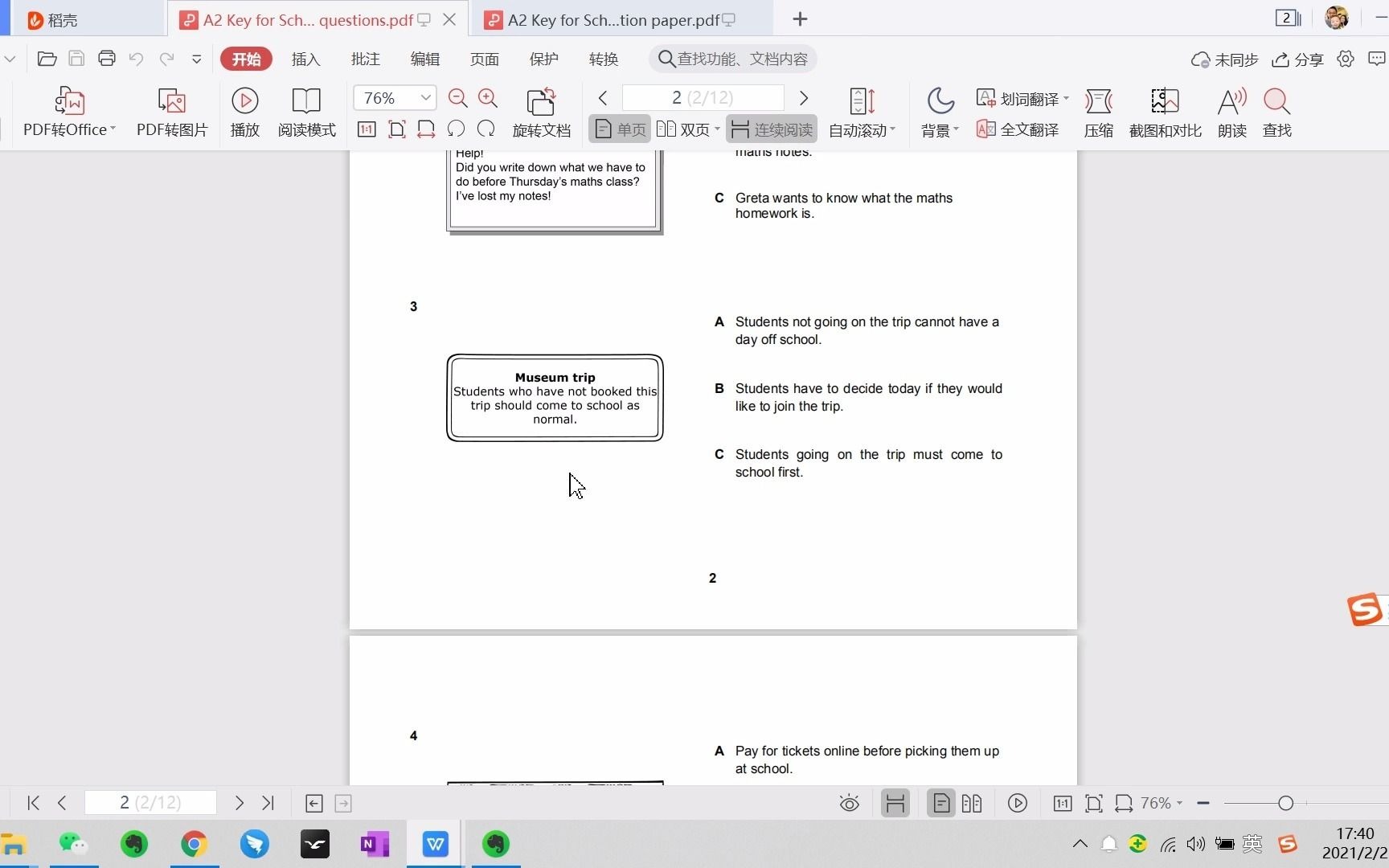The height and width of the screenshot is (868, 1389).
Task: Click the 朗读 read aloud icon
Action: [1231, 101]
